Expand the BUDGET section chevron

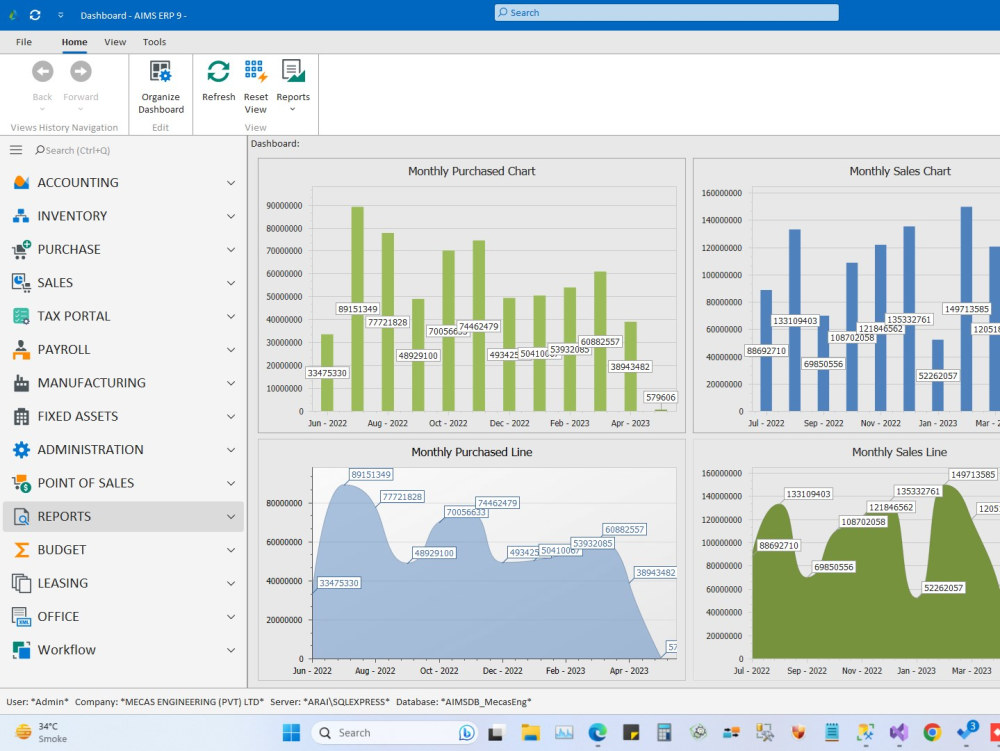tap(231, 550)
